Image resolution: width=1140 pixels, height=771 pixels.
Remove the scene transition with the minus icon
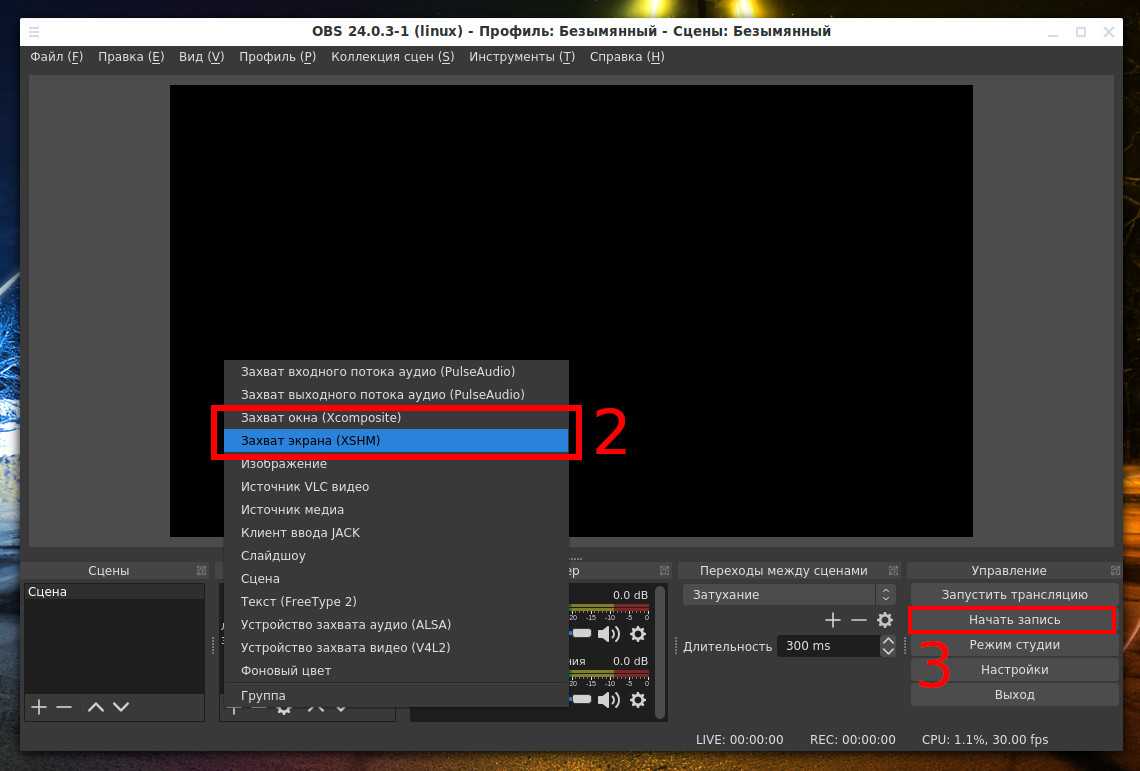coord(859,620)
